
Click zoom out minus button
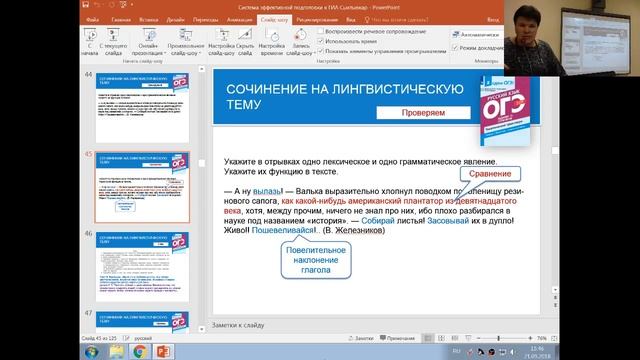point(478,338)
